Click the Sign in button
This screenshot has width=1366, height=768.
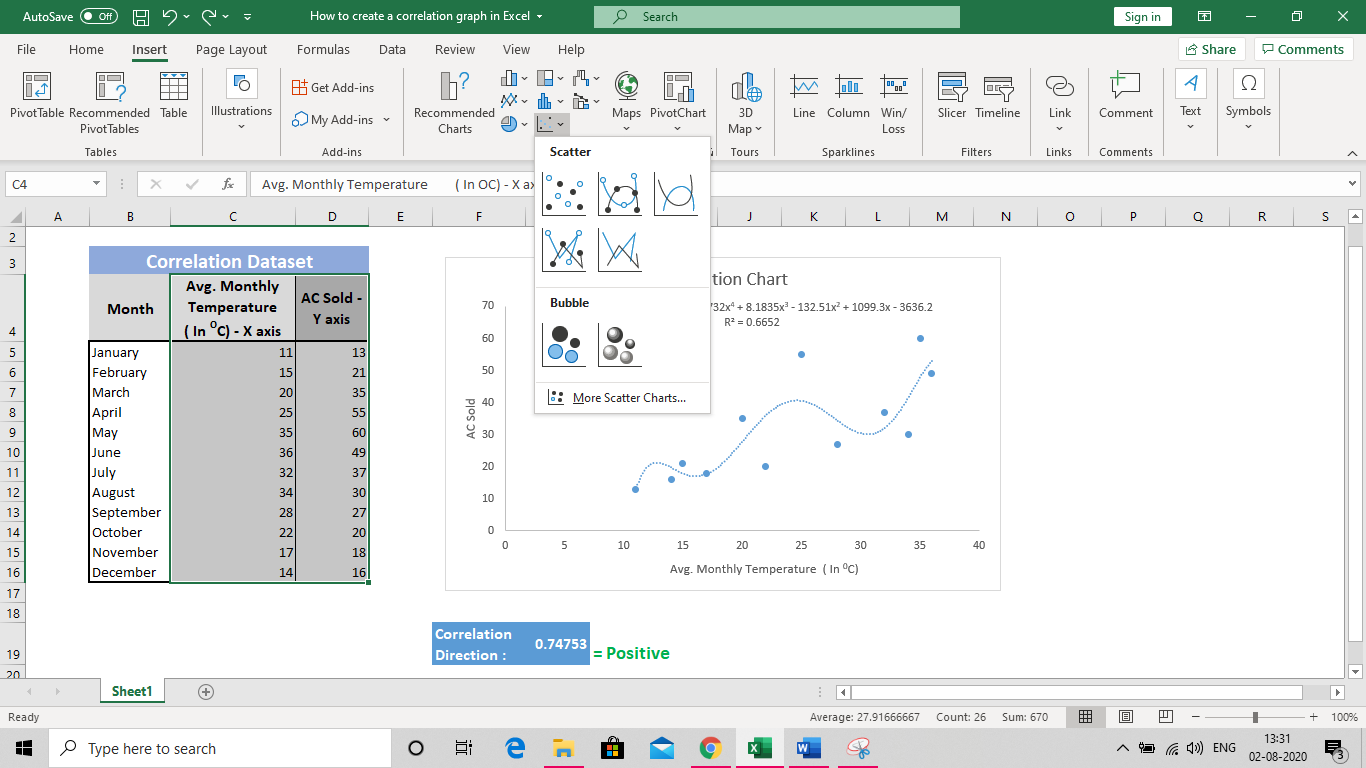coord(1142,17)
